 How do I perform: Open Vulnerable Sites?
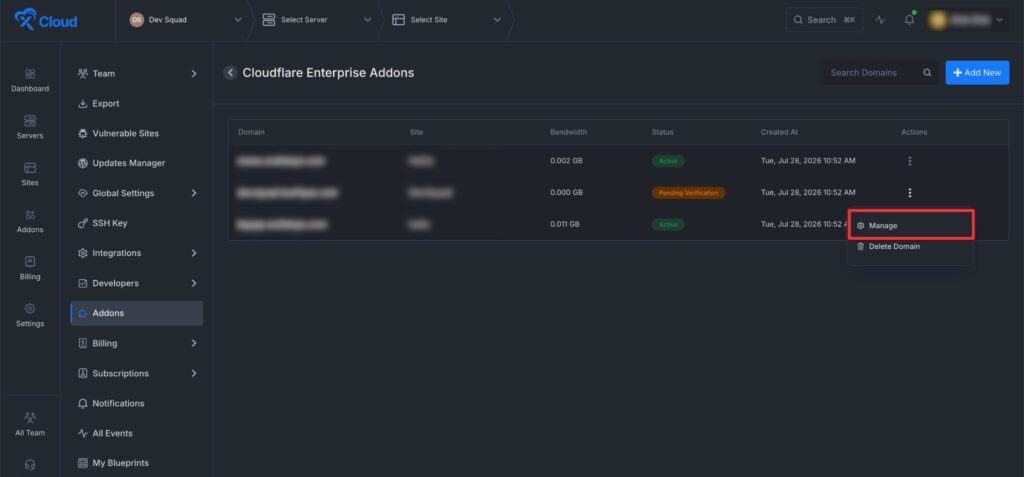(x=136, y=133)
